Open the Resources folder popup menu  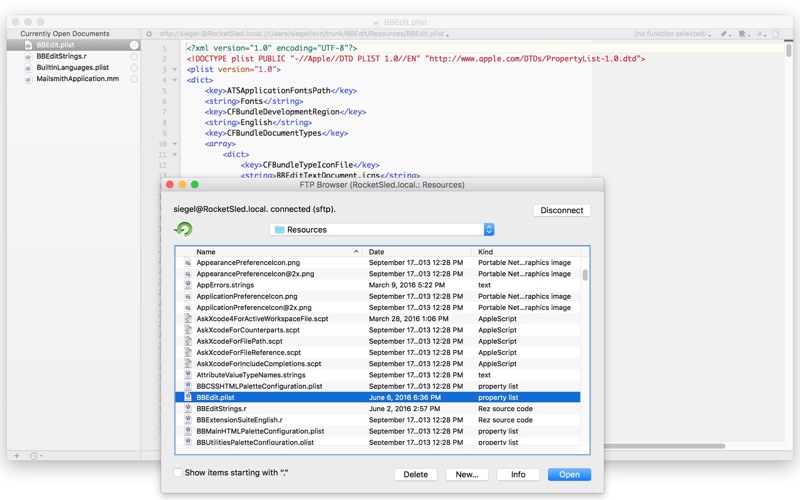pos(382,230)
